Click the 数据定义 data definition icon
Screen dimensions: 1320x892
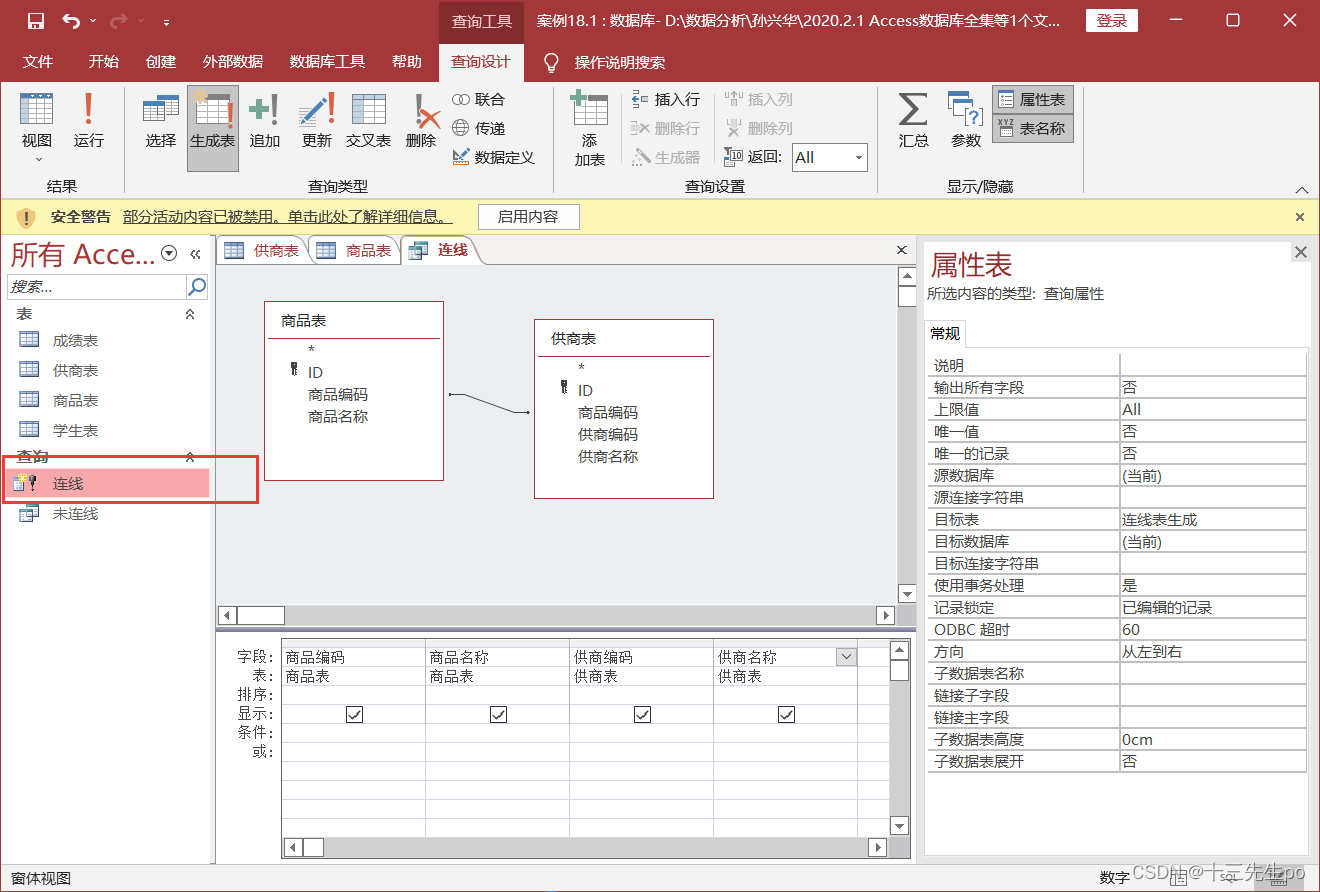coord(493,157)
